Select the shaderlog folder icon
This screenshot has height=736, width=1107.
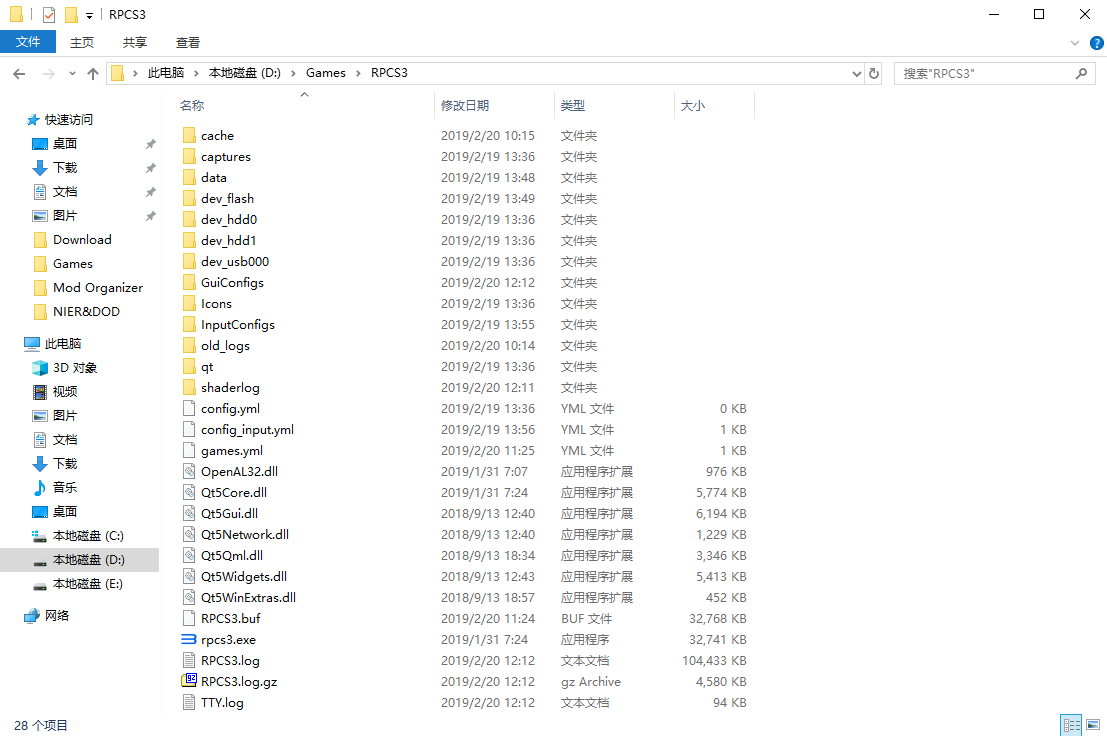[189, 387]
